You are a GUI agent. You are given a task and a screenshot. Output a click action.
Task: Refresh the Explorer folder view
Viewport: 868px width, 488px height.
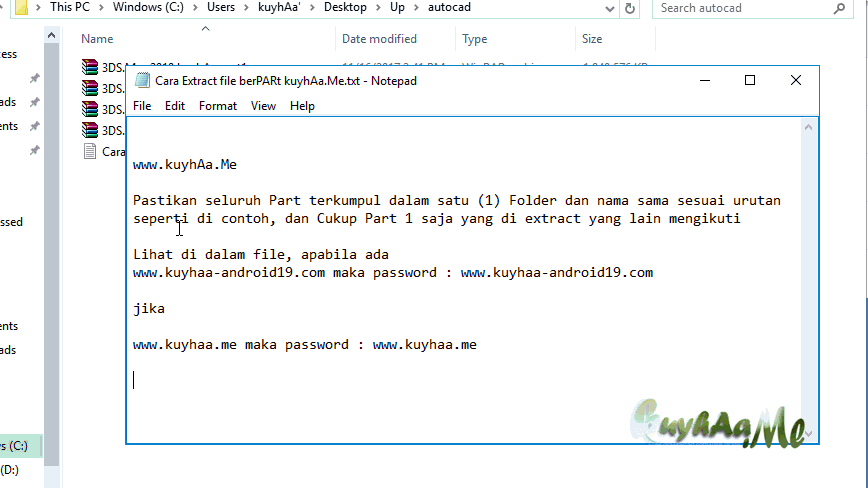(x=629, y=8)
